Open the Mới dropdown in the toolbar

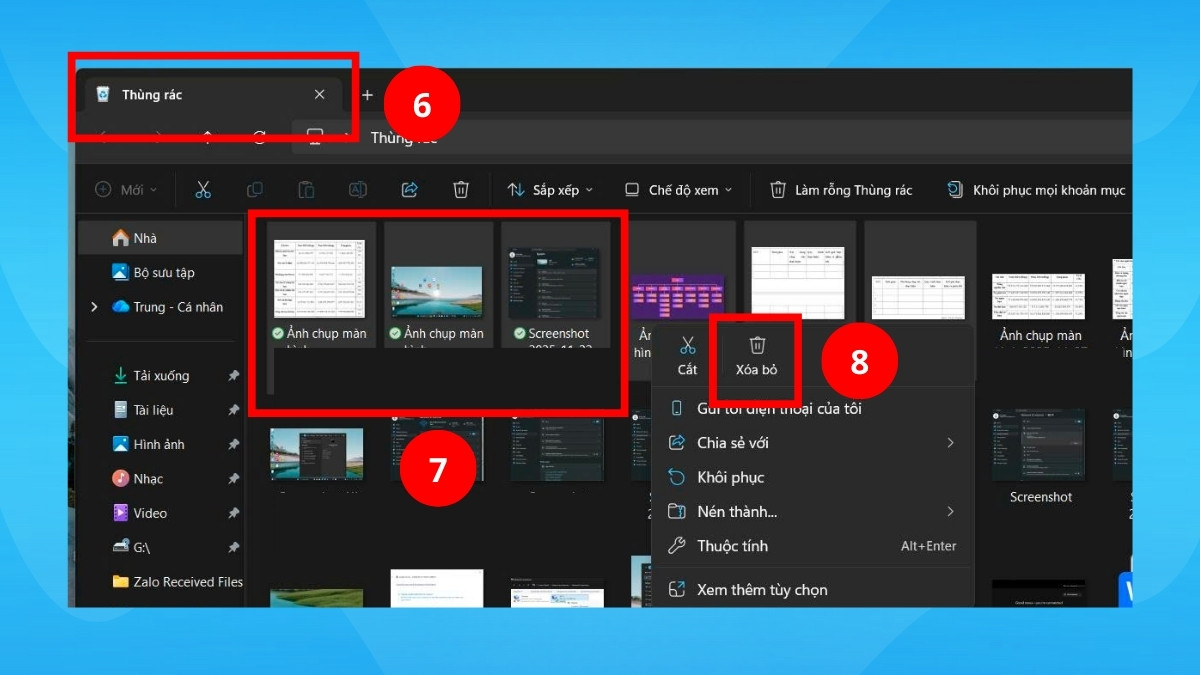coord(127,190)
